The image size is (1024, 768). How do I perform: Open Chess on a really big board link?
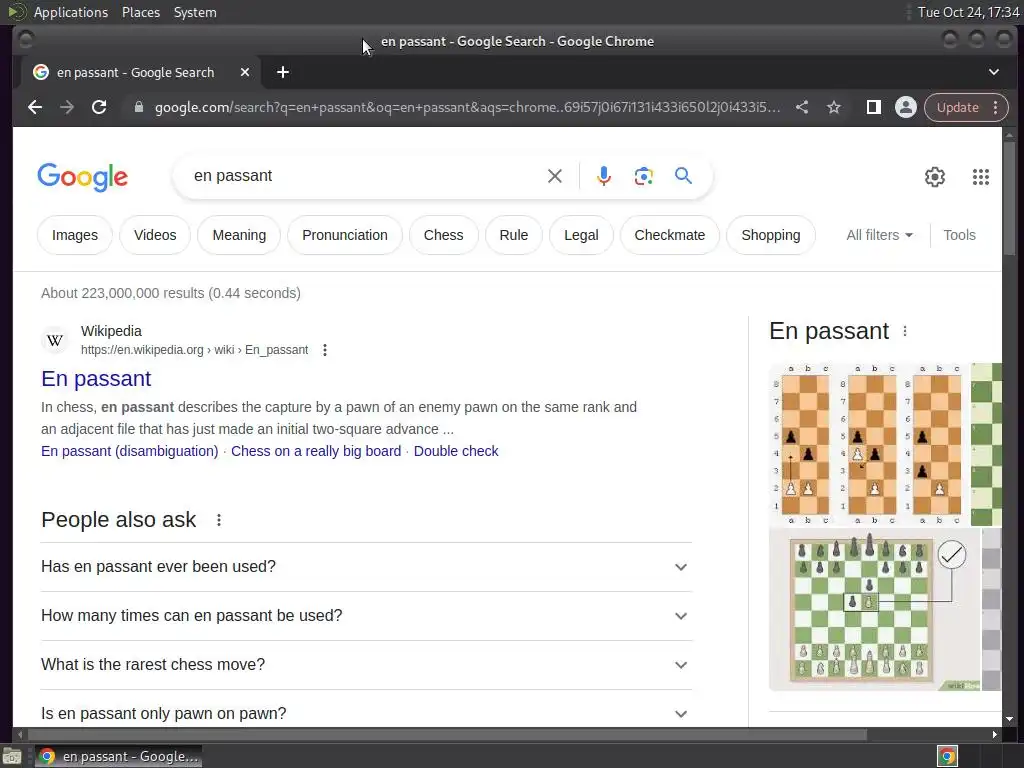tap(316, 451)
